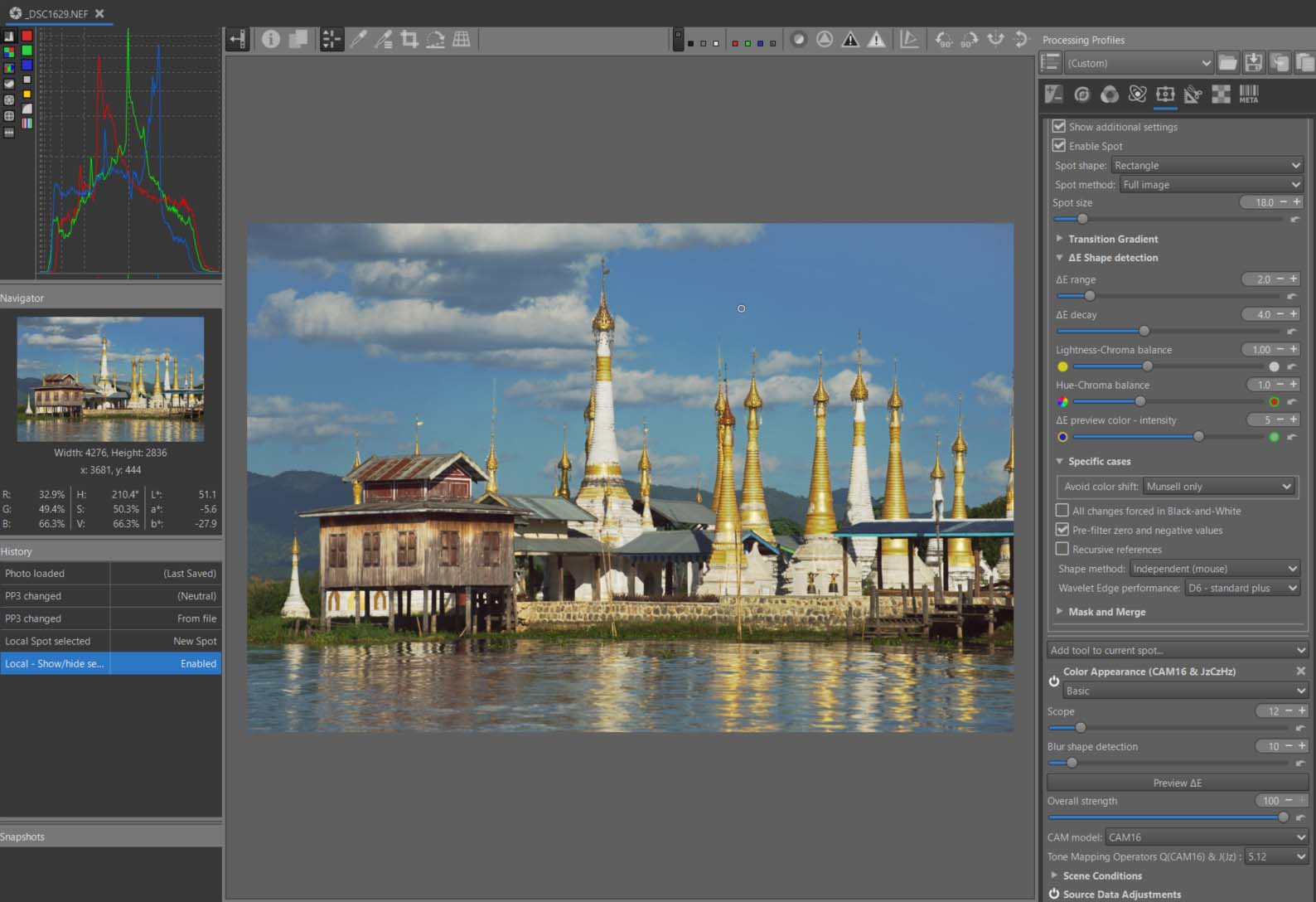This screenshot has width=1316, height=902.
Task: Click the Straighten/rotate tool icon
Action: coord(435,39)
